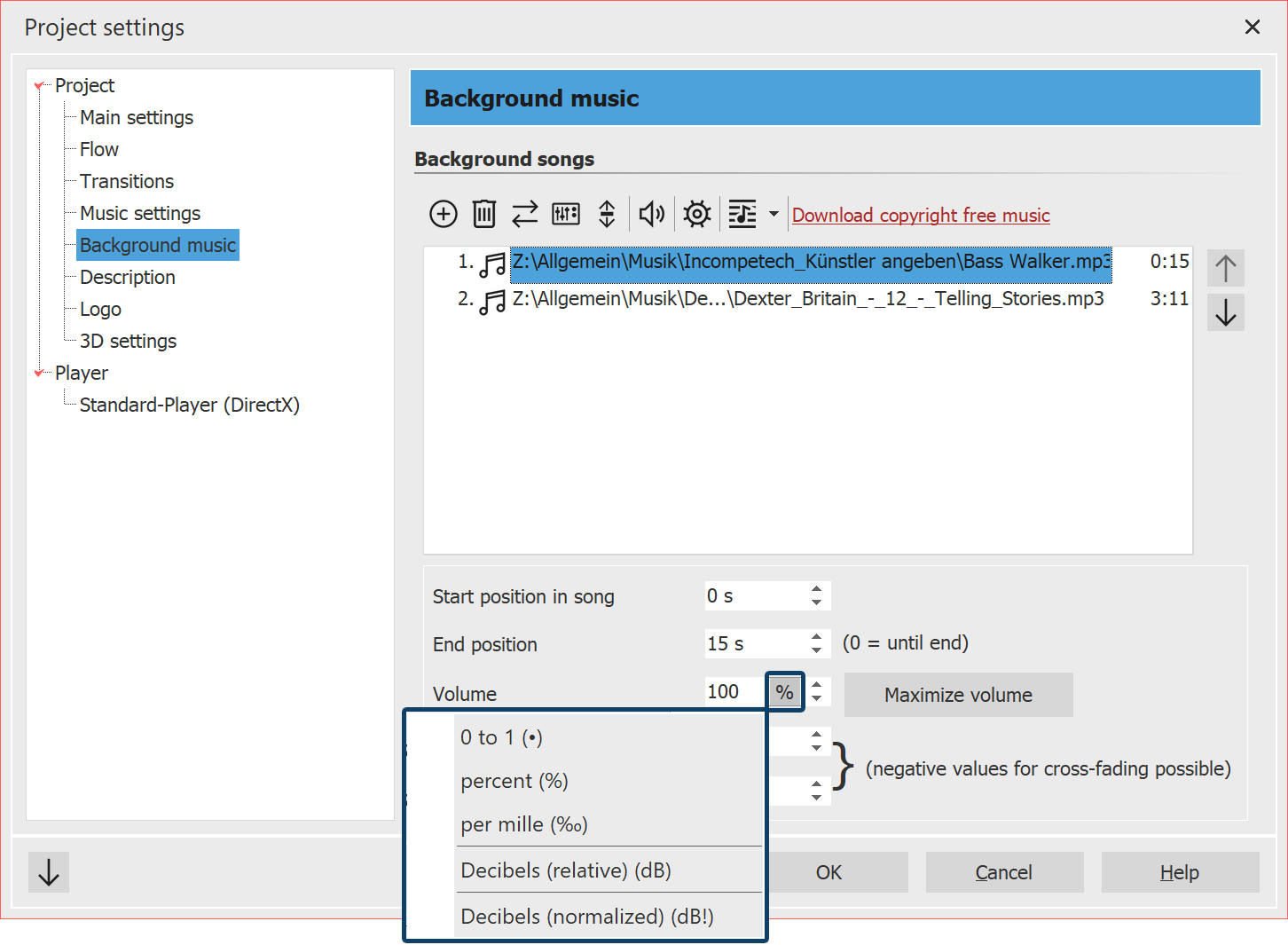Click the speaker volume icon

tap(652, 214)
